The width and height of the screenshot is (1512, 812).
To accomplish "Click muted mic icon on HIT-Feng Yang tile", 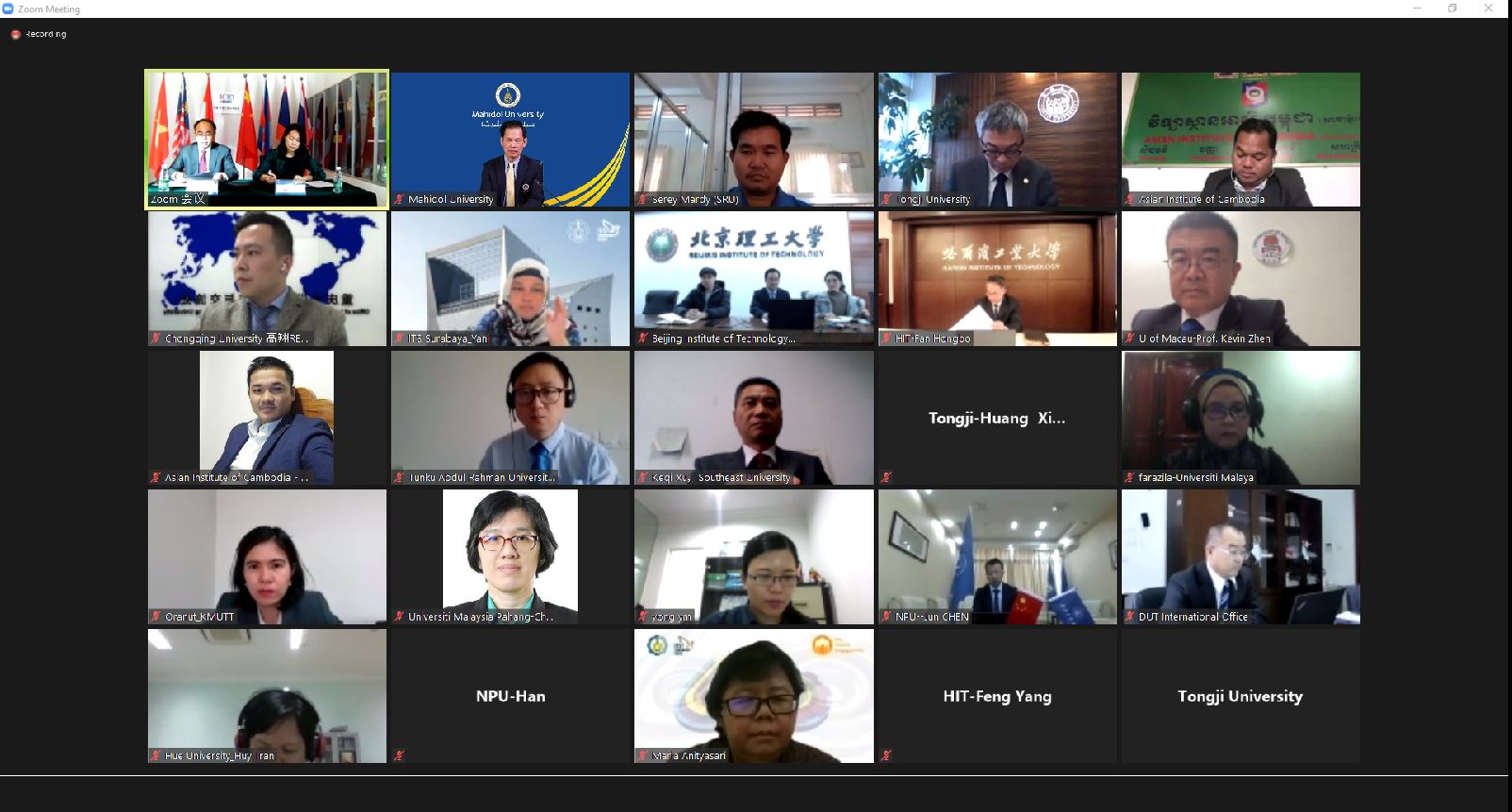I will (x=886, y=755).
